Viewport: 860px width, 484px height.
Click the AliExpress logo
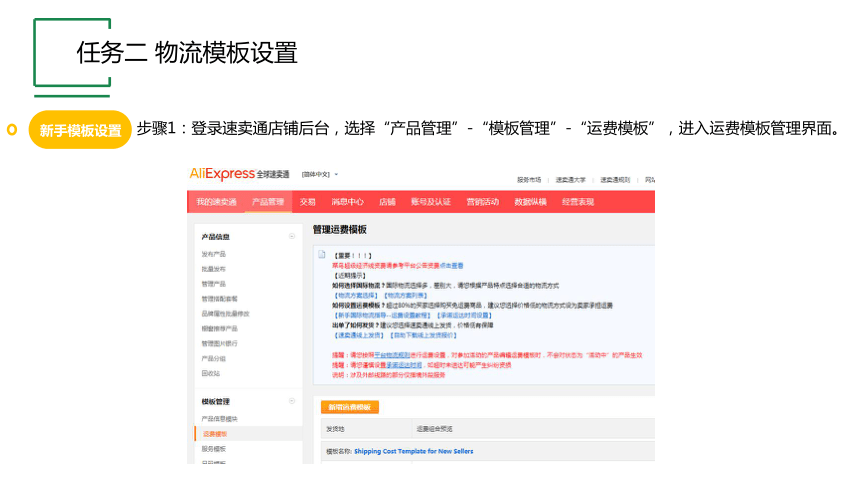coord(239,174)
